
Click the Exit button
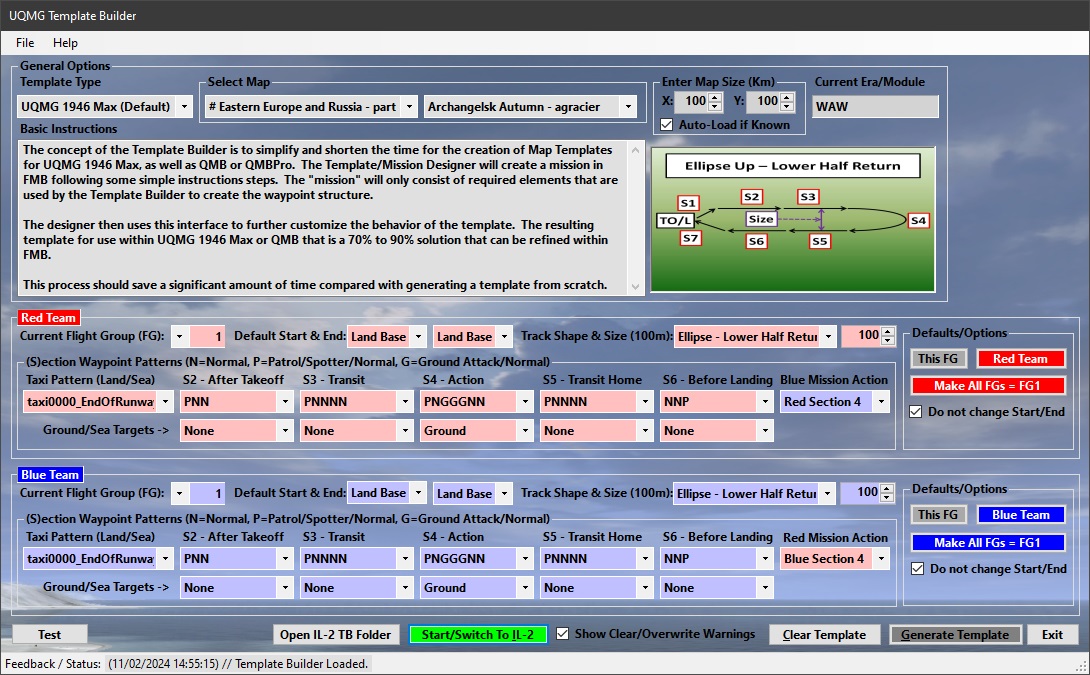pyautogui.click(x=1052, y=635)
